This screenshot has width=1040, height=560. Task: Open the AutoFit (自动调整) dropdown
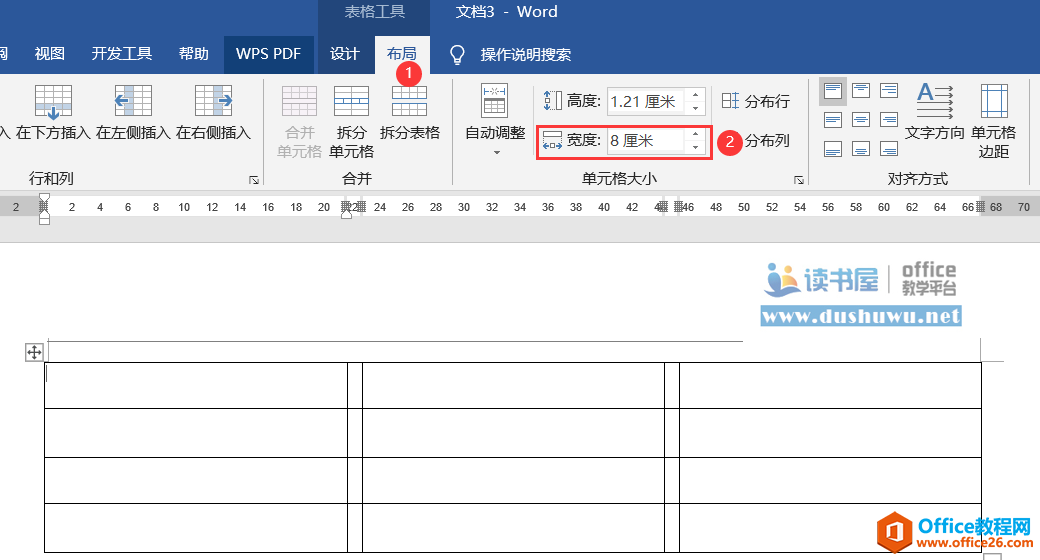[x=495, y=121]
